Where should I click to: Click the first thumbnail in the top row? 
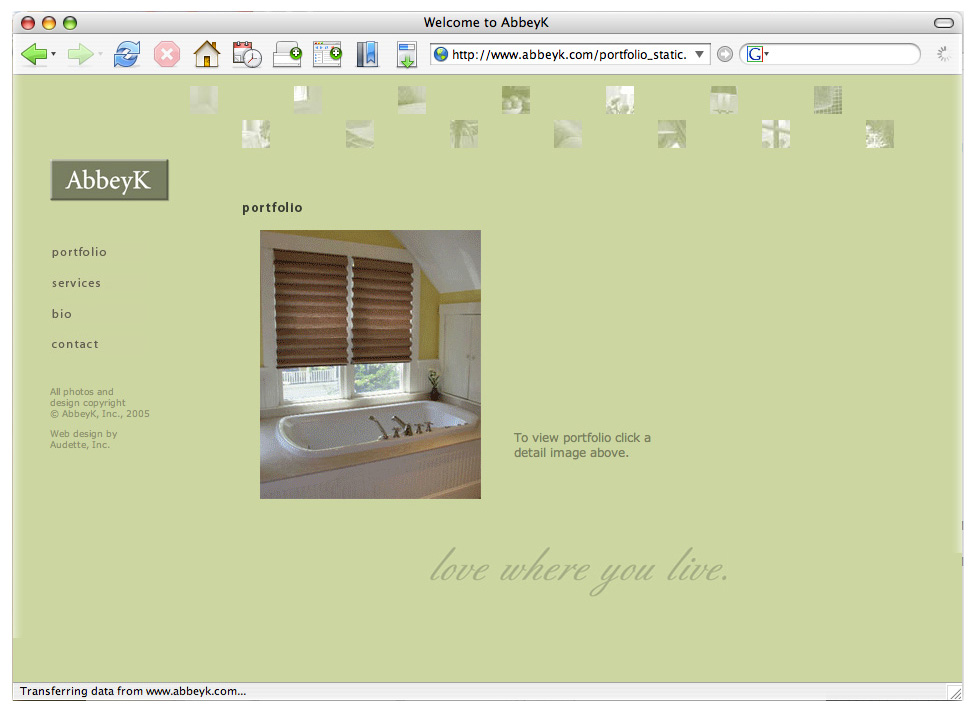(204, 100)
